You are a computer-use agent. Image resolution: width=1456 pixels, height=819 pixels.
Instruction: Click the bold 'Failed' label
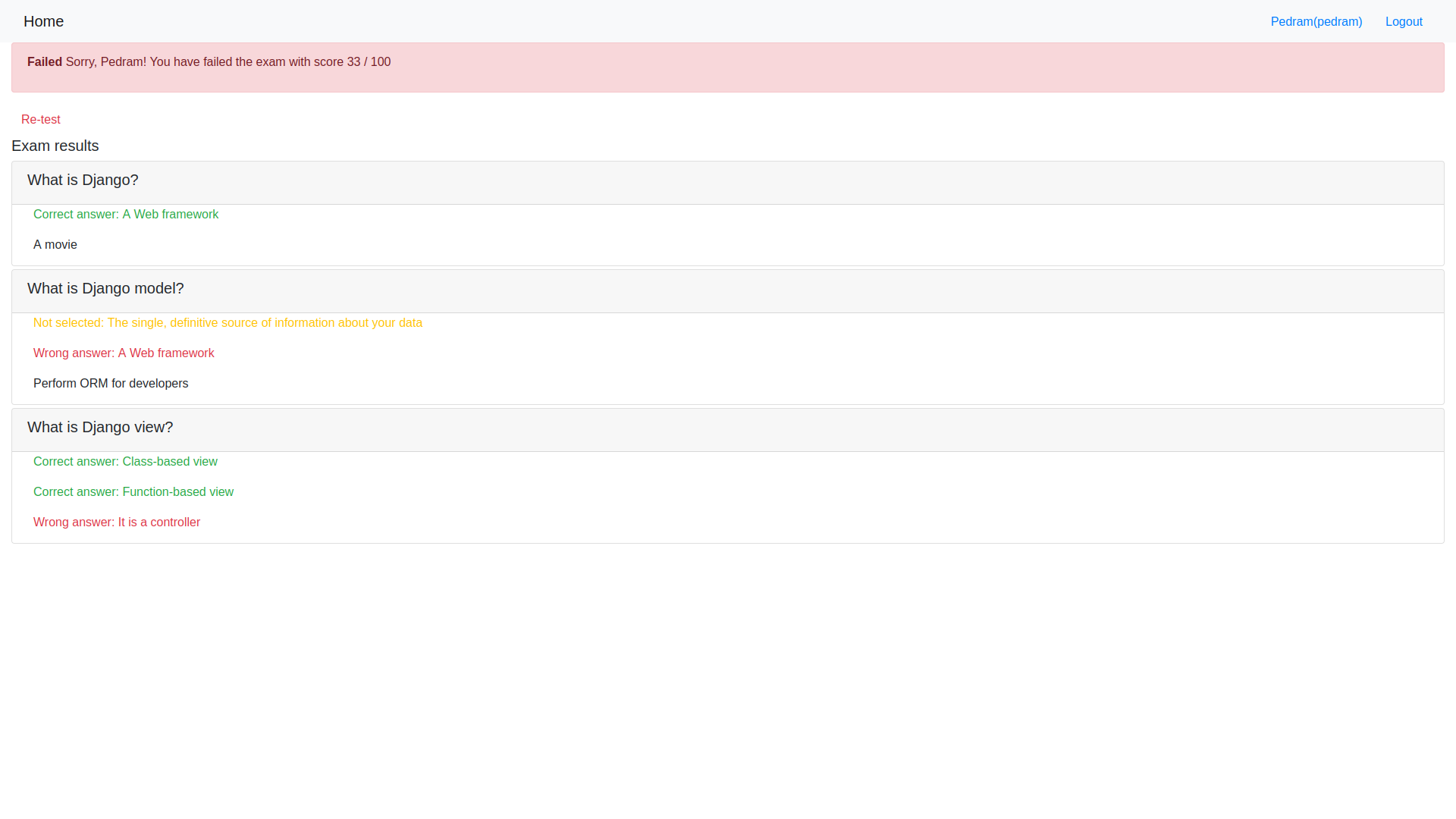(44, 61)
